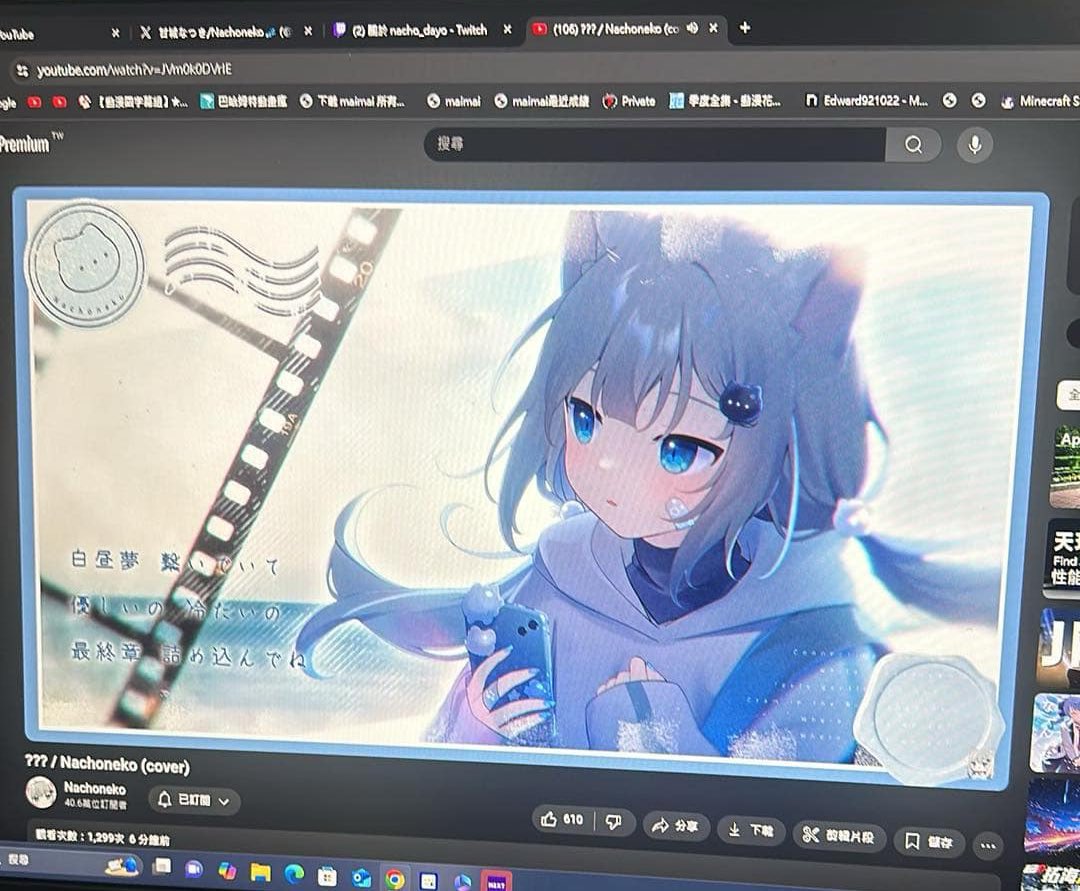Click the 下載 download button
The image size is (1080, 891).
pyautogui.click(x=750, y=830)
